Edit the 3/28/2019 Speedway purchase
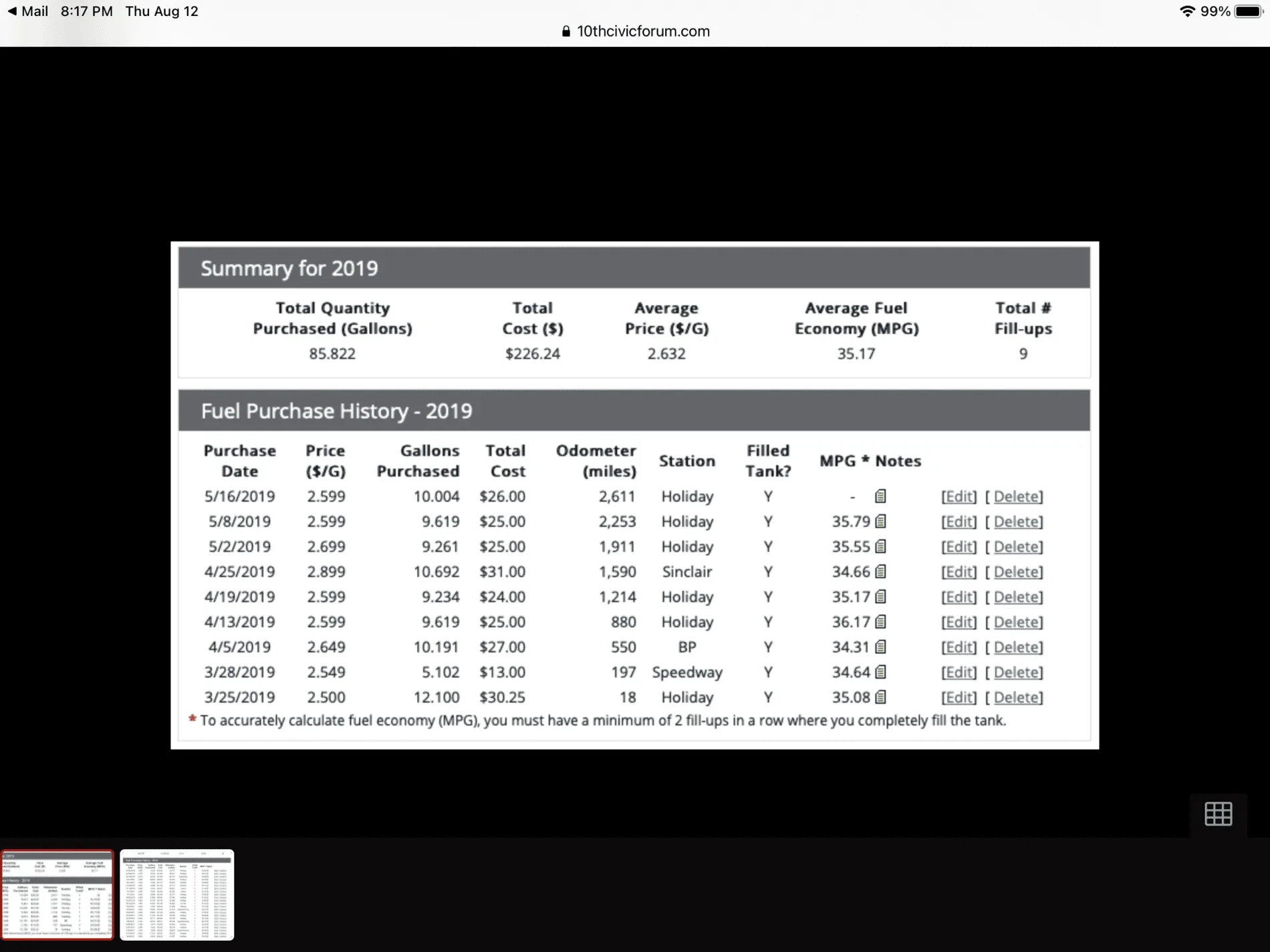Viewport: 1270px width, 952px height. (959, 672)
